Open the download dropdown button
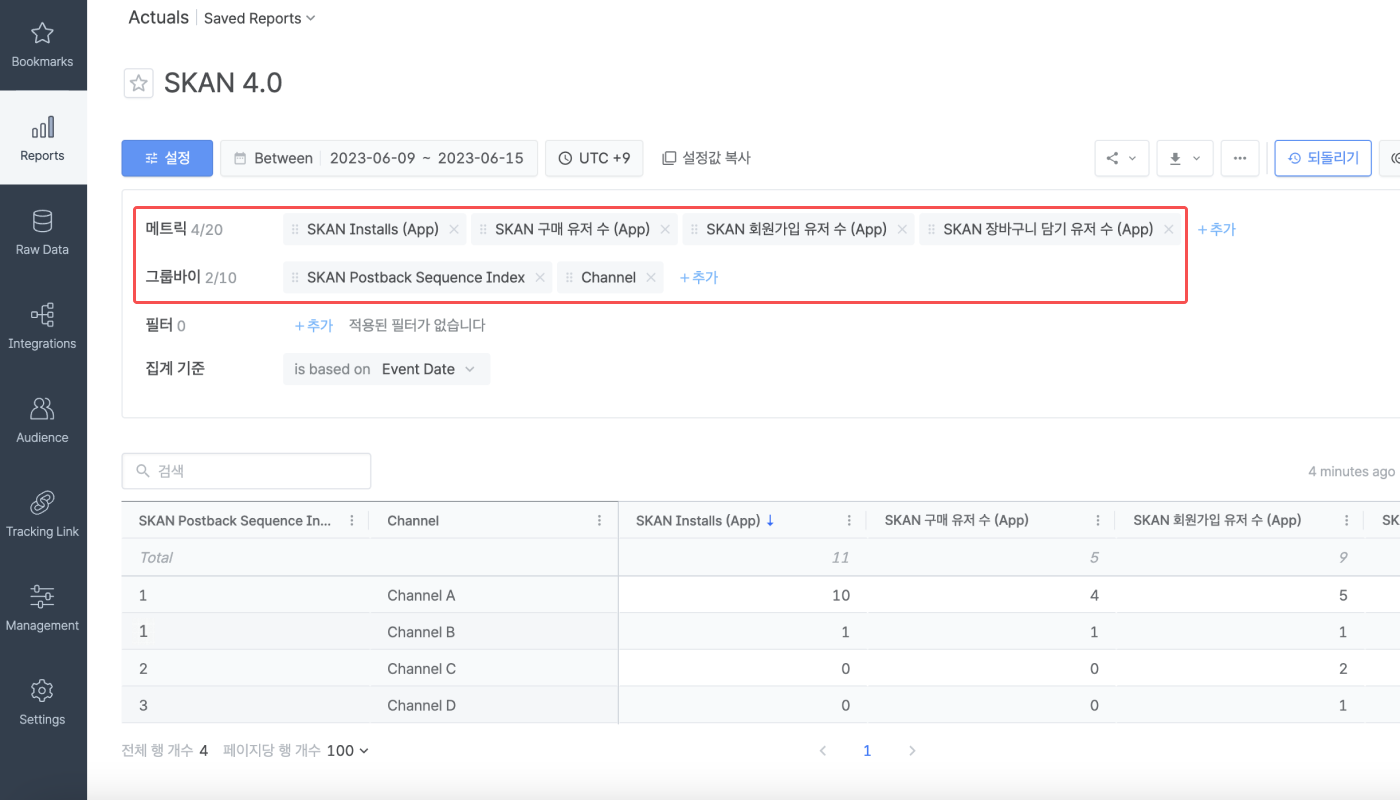The width and height of the screenshot is (1400, 800). pos(1185,158)
